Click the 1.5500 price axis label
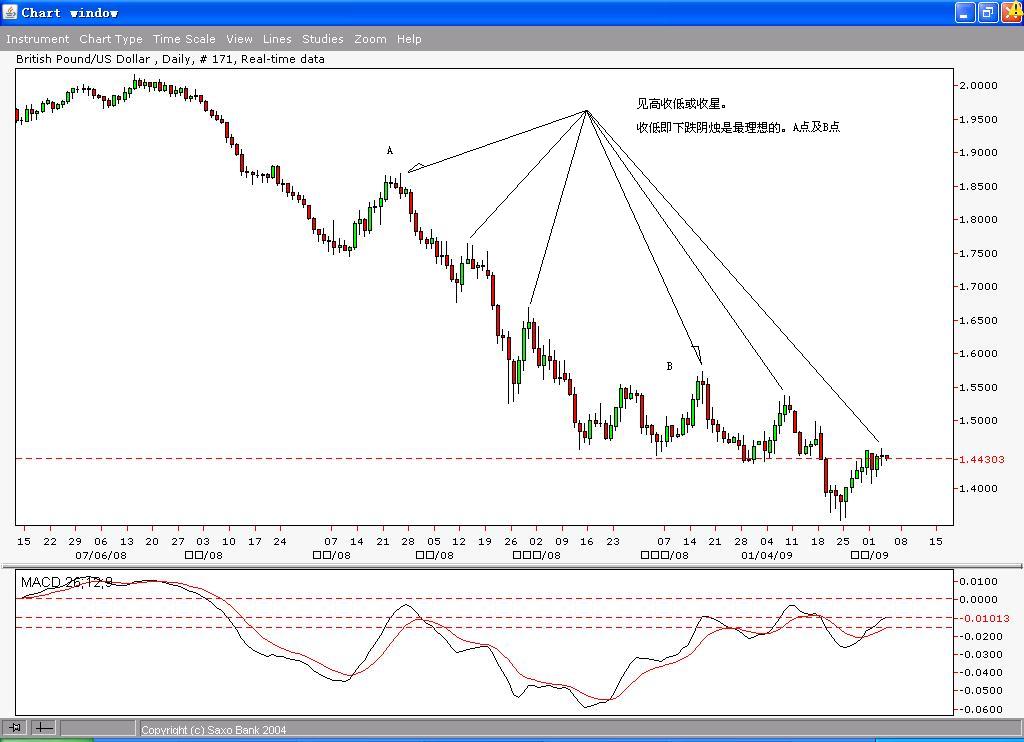Image resolution: width=1024 pixels, height=742 pixels. click(978, 388)
